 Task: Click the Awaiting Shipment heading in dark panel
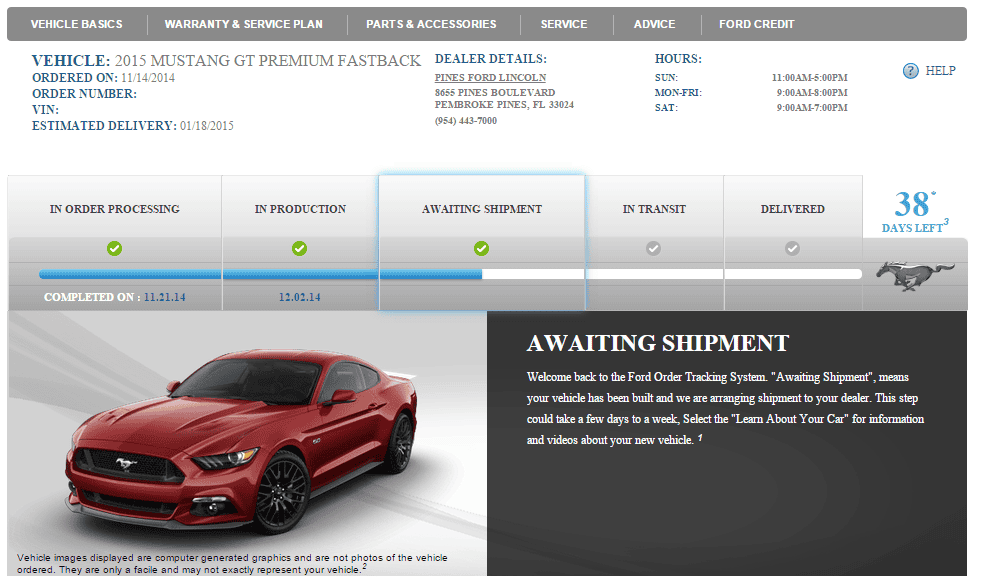658,343
